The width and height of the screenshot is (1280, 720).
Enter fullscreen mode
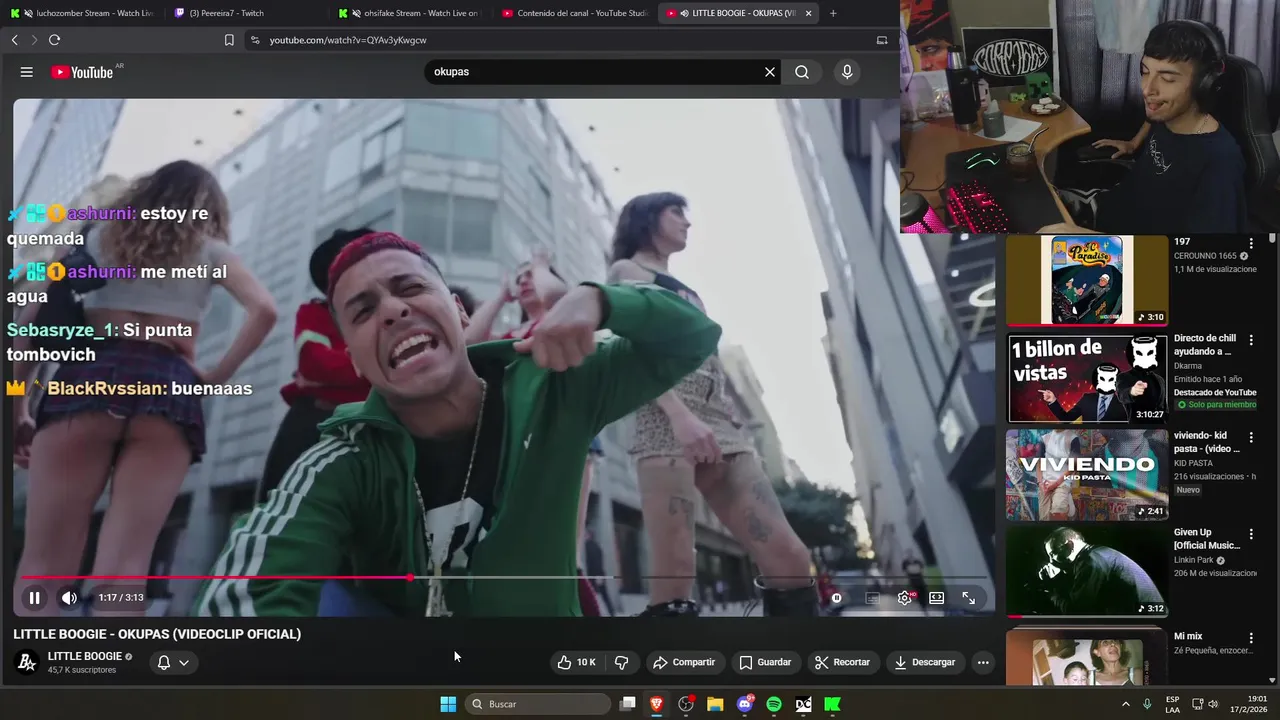(x=969, y=598)
